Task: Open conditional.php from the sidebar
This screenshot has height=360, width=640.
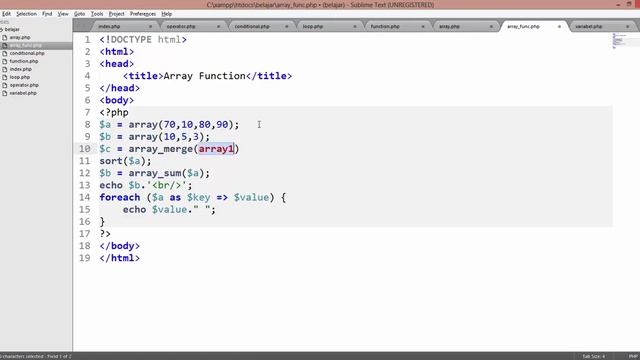Action: 27,53
